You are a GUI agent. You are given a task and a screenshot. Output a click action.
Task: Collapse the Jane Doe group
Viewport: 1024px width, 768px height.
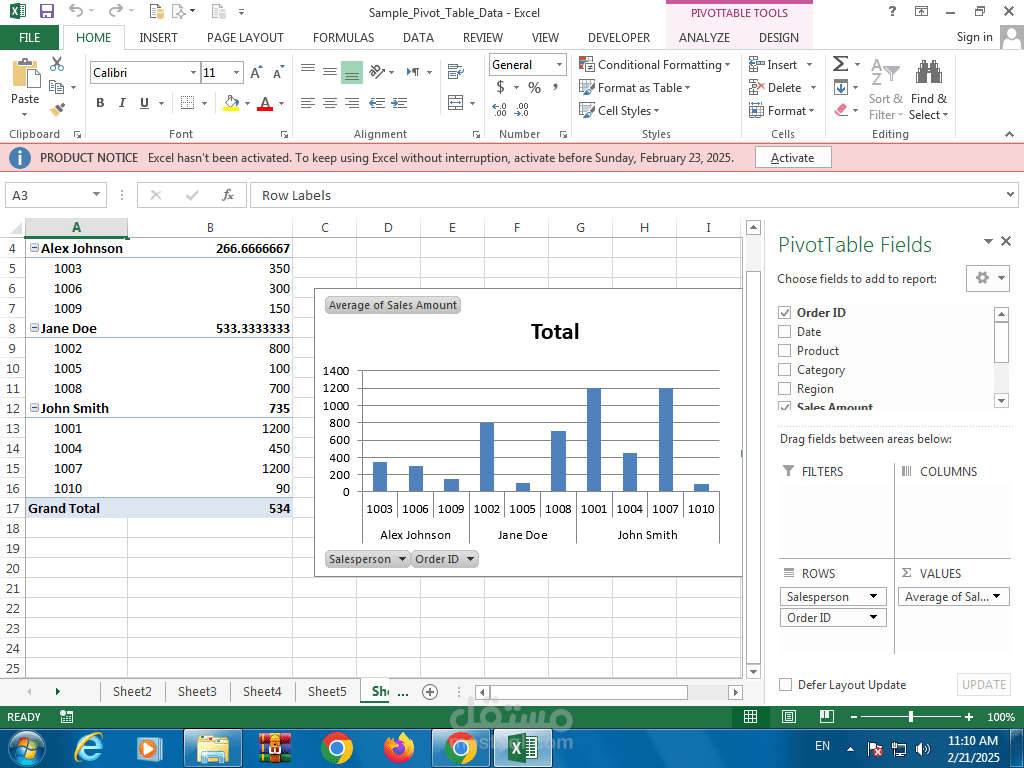click(34, 327)
